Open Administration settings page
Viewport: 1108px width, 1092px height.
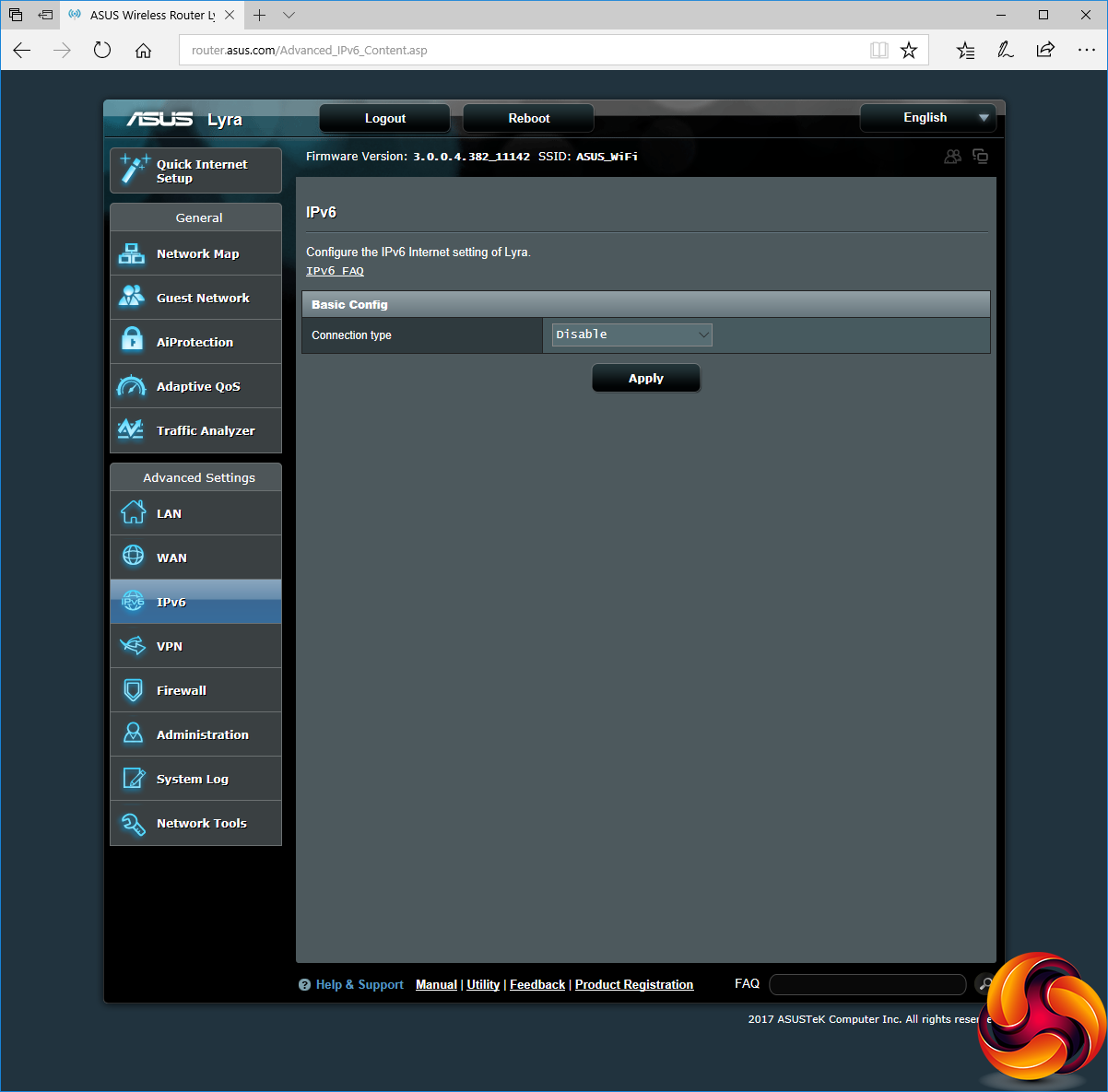click(195, 734)
